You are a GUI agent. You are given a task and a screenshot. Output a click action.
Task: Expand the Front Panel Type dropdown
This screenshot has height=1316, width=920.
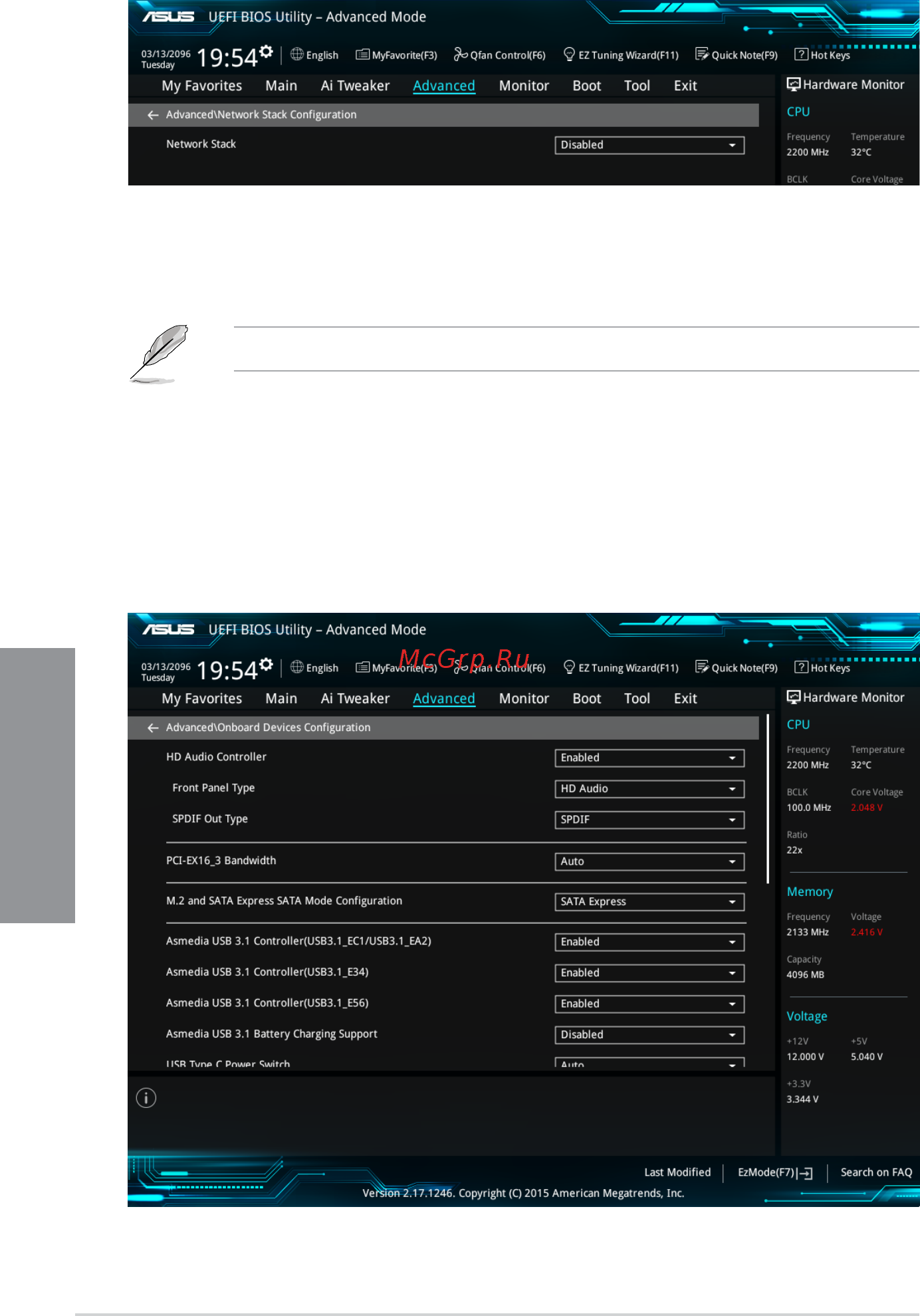tap(649, 789)
